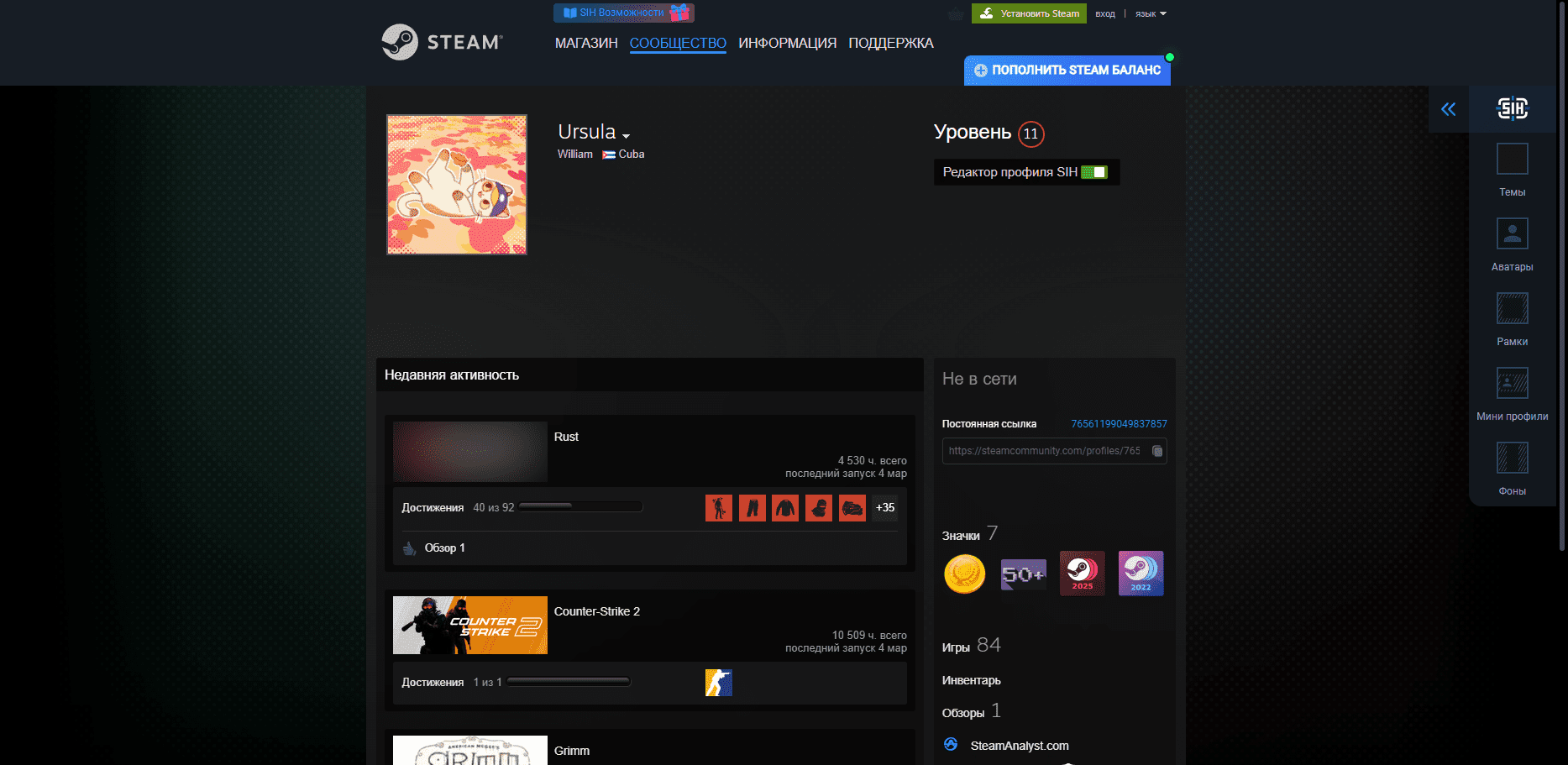The width and height of the screenshot is (1568, 765).
Task: Open the МАГАЗИН menu item
Action: pos(585,43)
